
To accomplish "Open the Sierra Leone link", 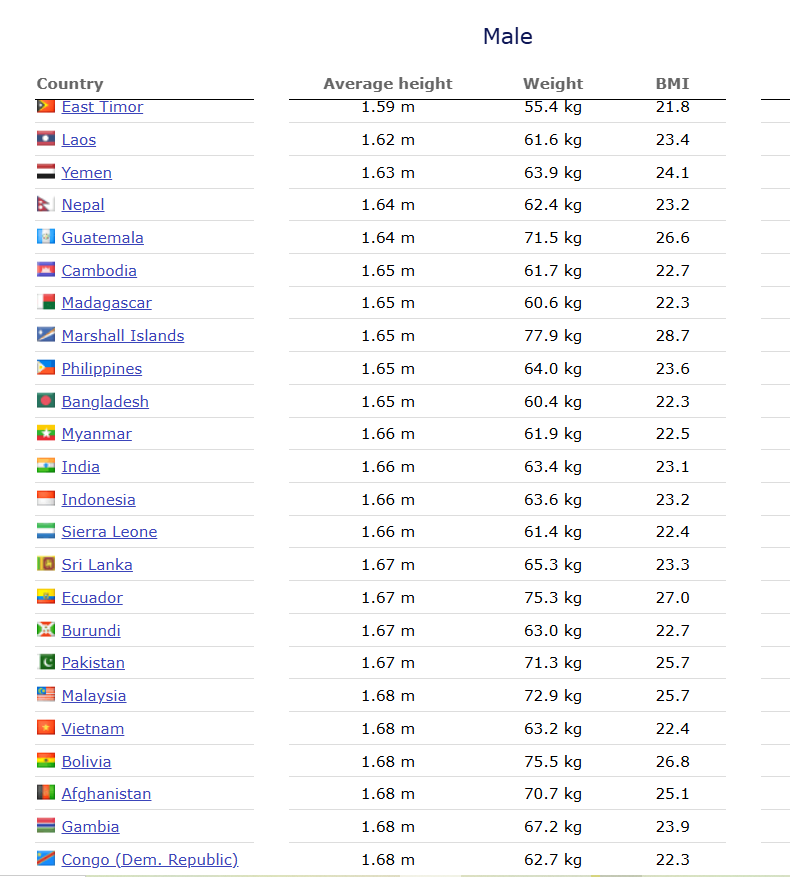I will [109, 531].
